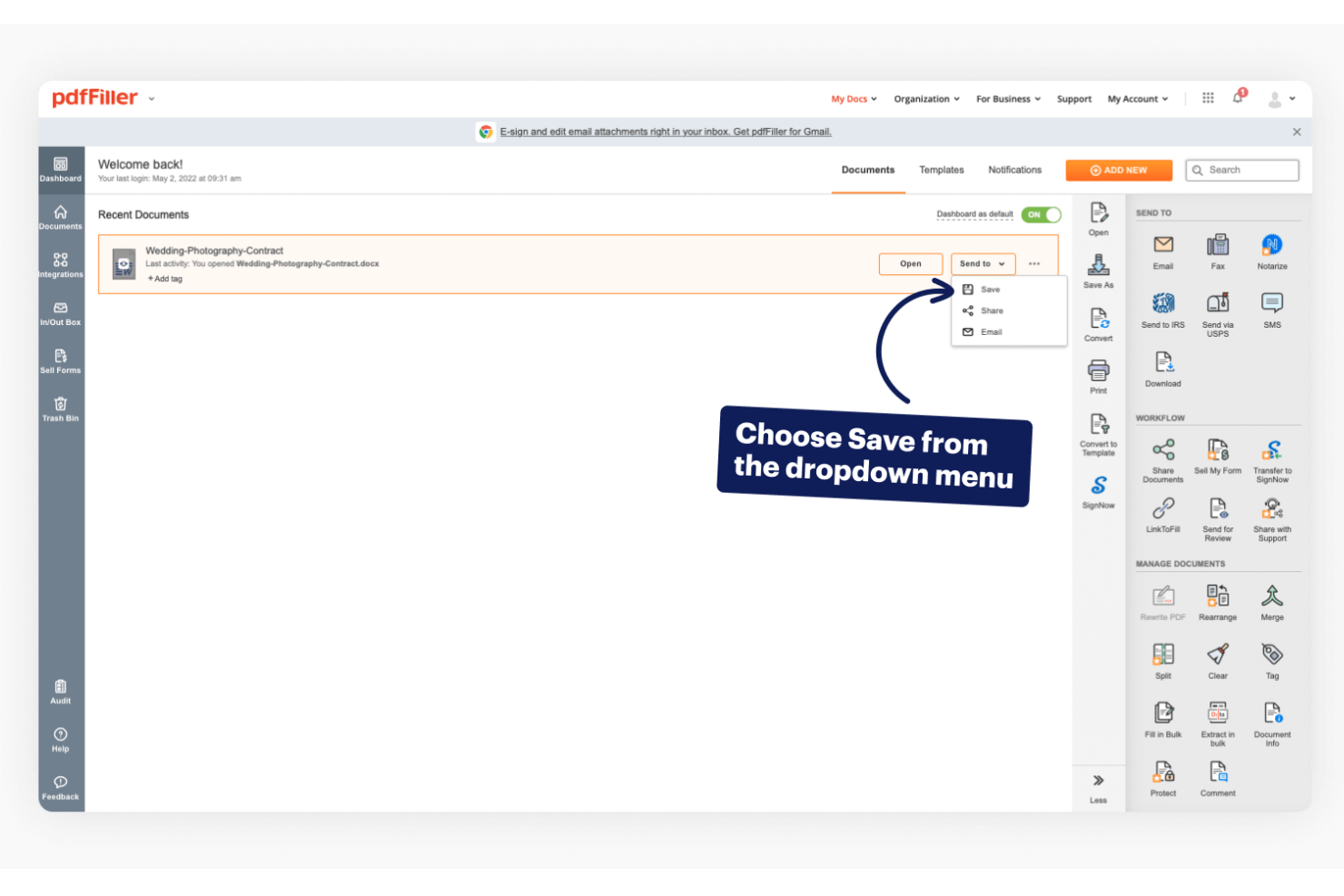Open the Wedding-Photography-Contract document
1344x896 pixels.
pos(910,263)
